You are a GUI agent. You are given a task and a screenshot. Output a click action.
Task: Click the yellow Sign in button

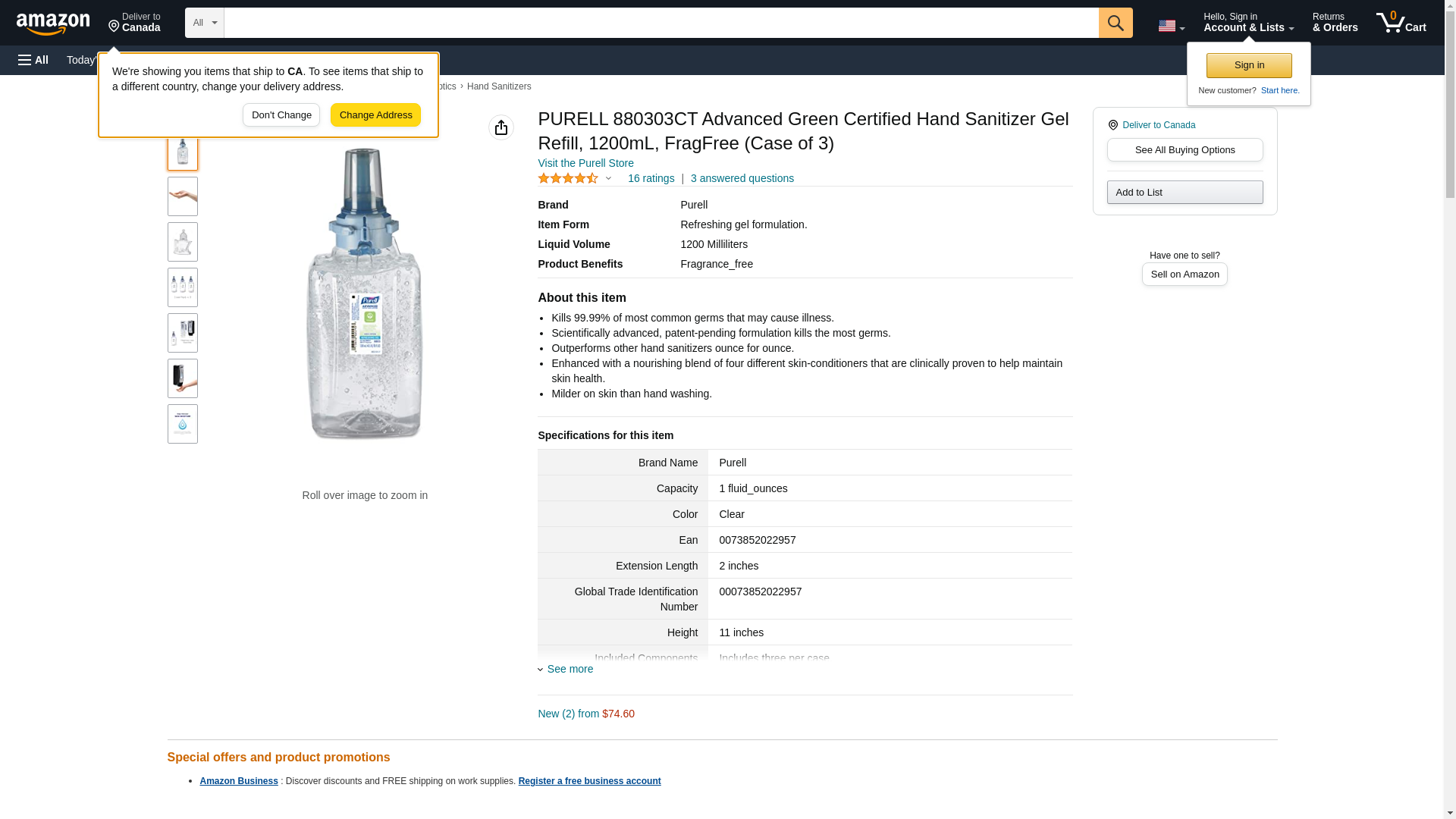tap(1249, 65)
